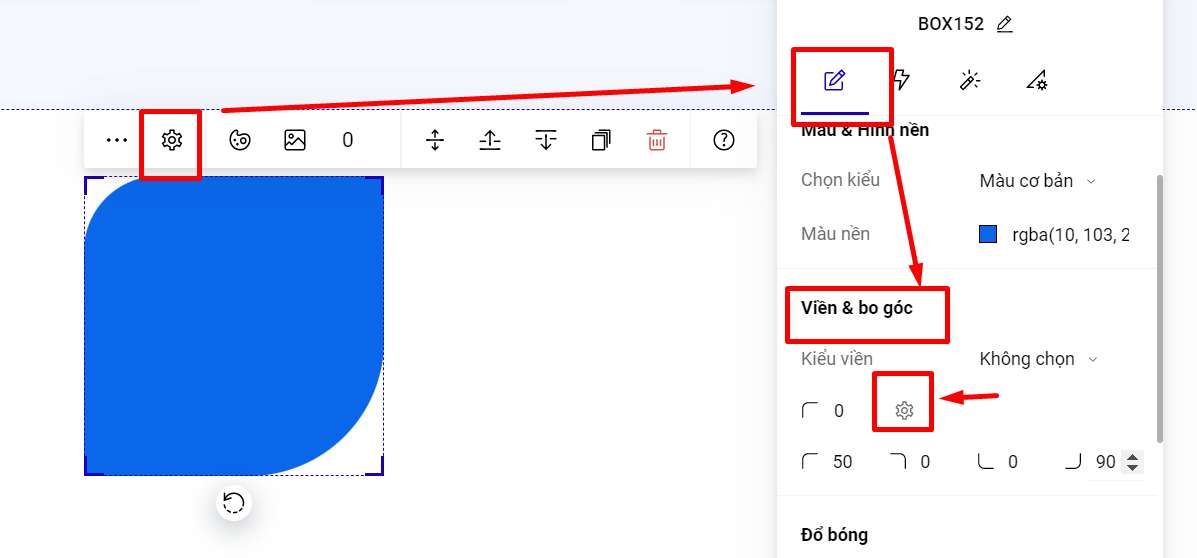The height and width of the screenshot is (558, 1197).
Task: Bring element forward with layer-up icon
Action: pyautogui.click(x=489, y=140)
